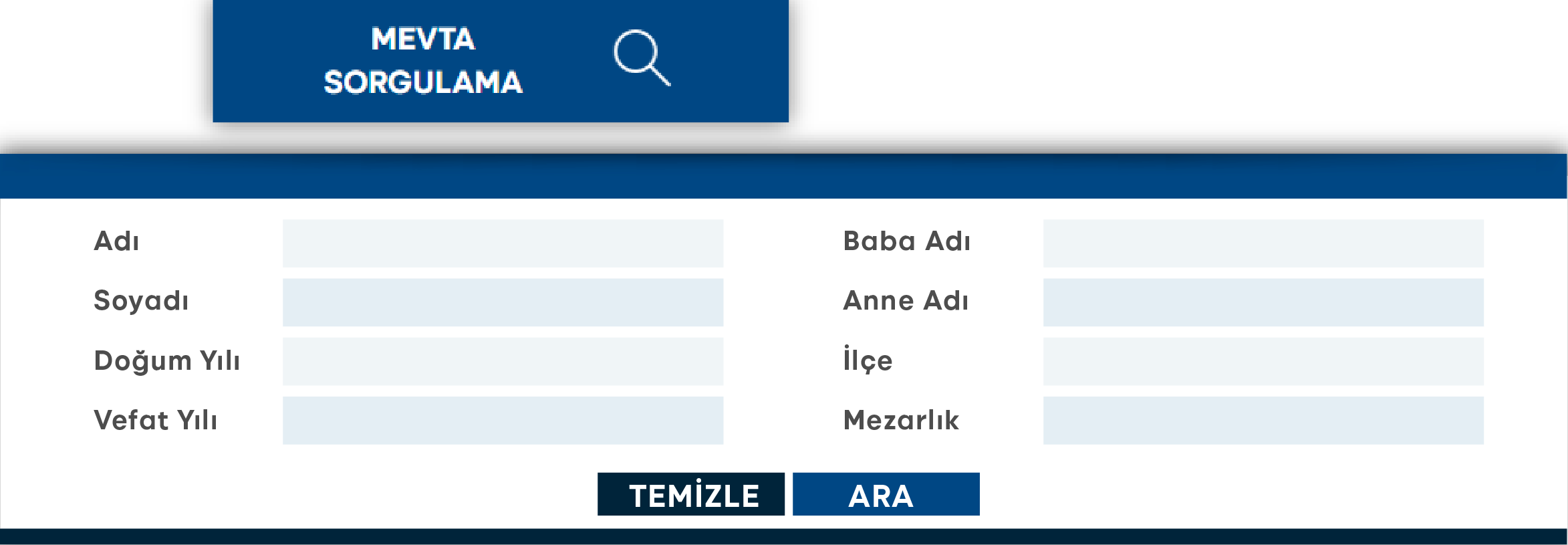1568x545 pixels.
Task: Click the Baba Adı label
Action: (x=906, y=241)
